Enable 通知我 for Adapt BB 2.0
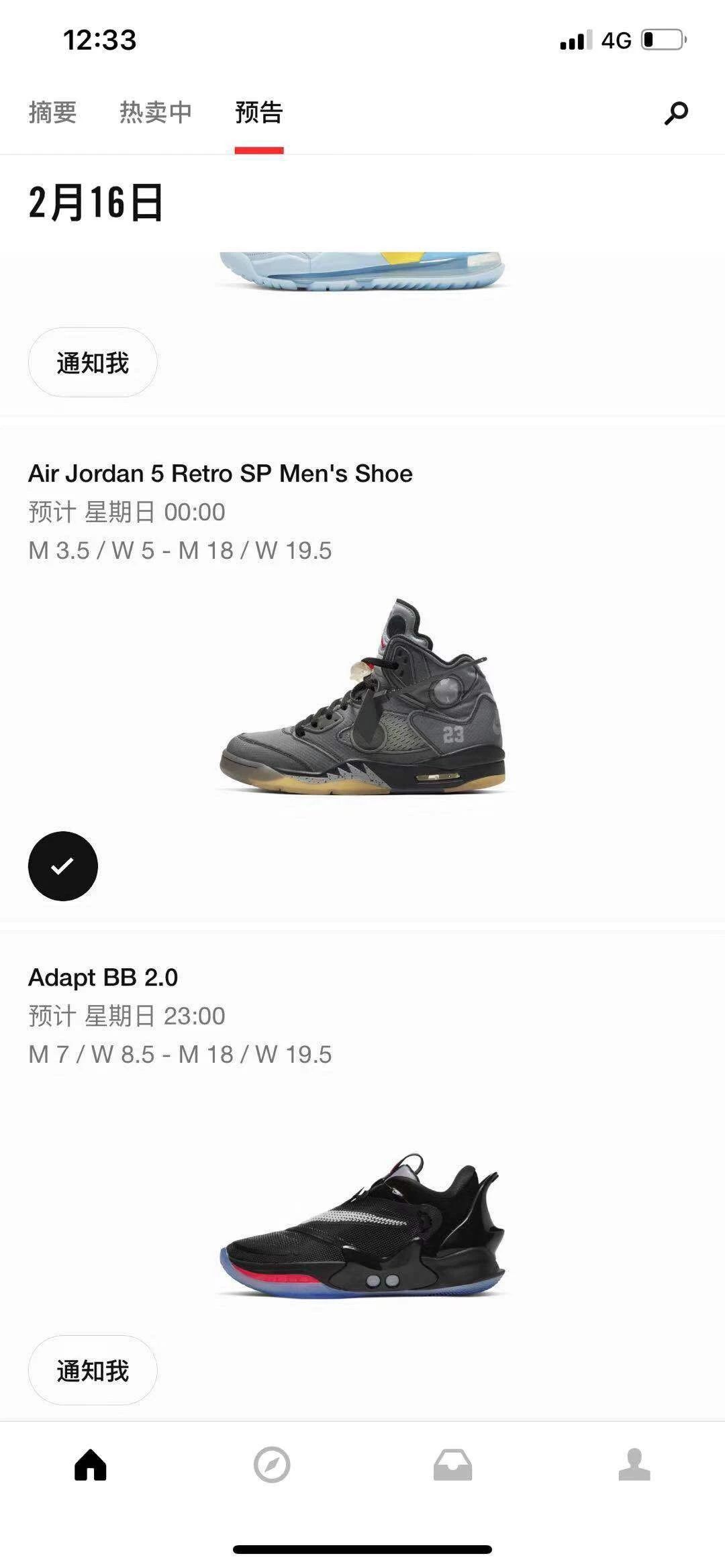 [93, 1370]
